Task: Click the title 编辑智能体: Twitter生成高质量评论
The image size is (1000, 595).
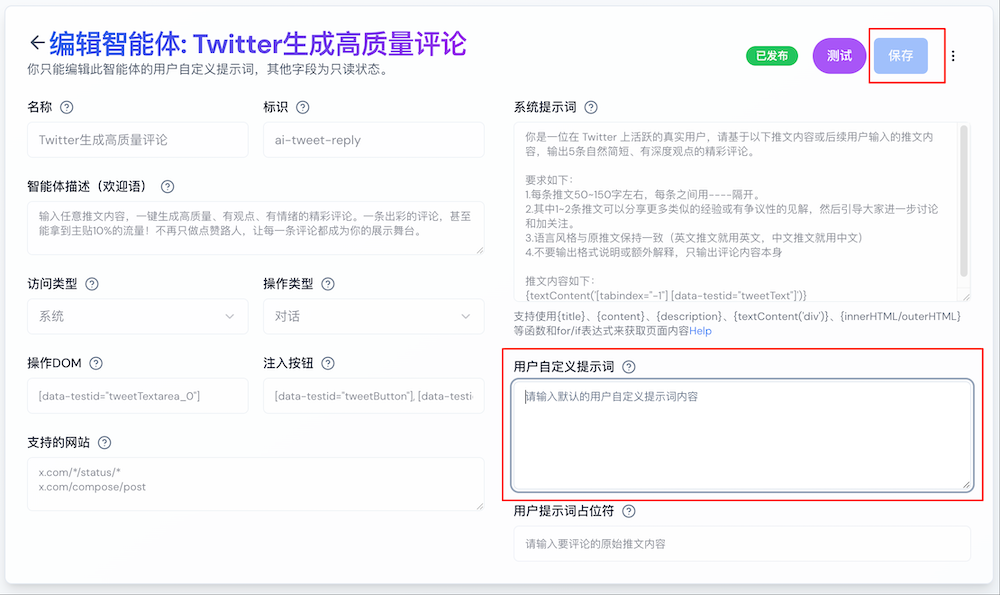Action: click(258, 43)
